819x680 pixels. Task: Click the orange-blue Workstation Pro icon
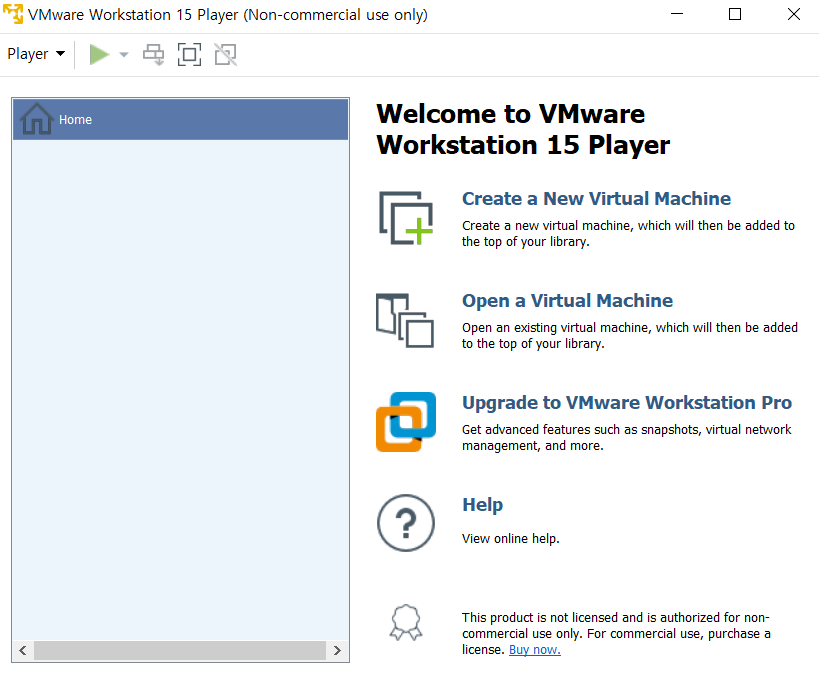pos(406,422)
